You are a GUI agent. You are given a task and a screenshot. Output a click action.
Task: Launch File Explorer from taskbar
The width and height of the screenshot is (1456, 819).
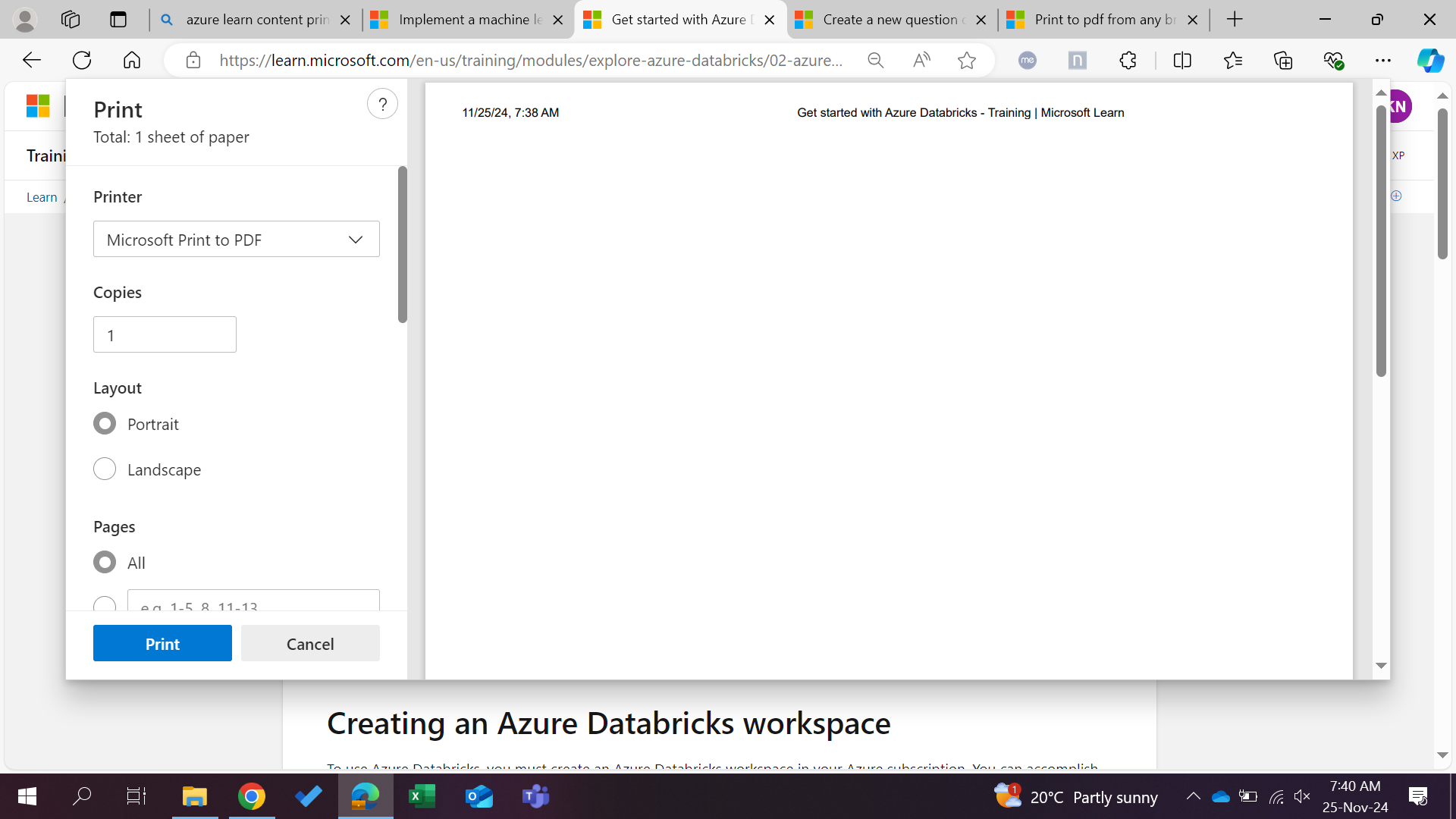194,796
